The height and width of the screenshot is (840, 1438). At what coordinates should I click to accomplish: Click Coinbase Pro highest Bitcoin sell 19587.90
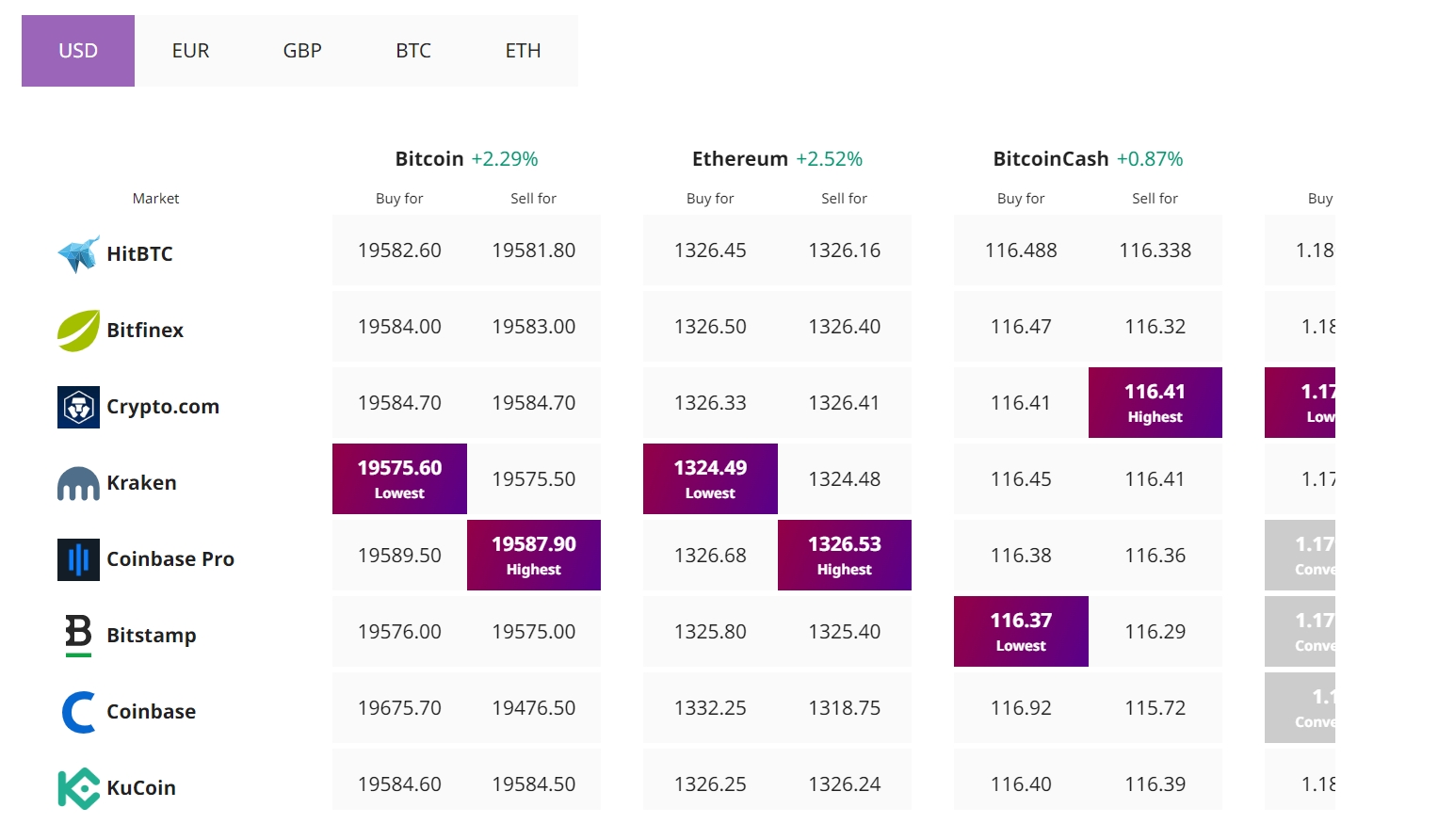[x=534, y=555]
